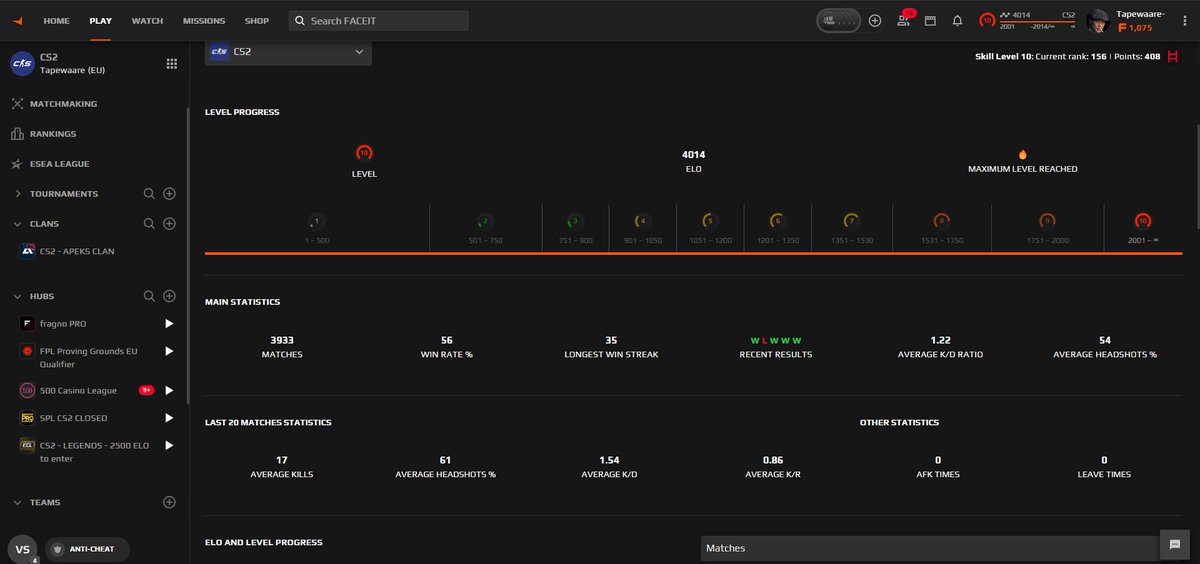Click the FACEIT logo icon

pyautogui.click(x=19, y=20)
